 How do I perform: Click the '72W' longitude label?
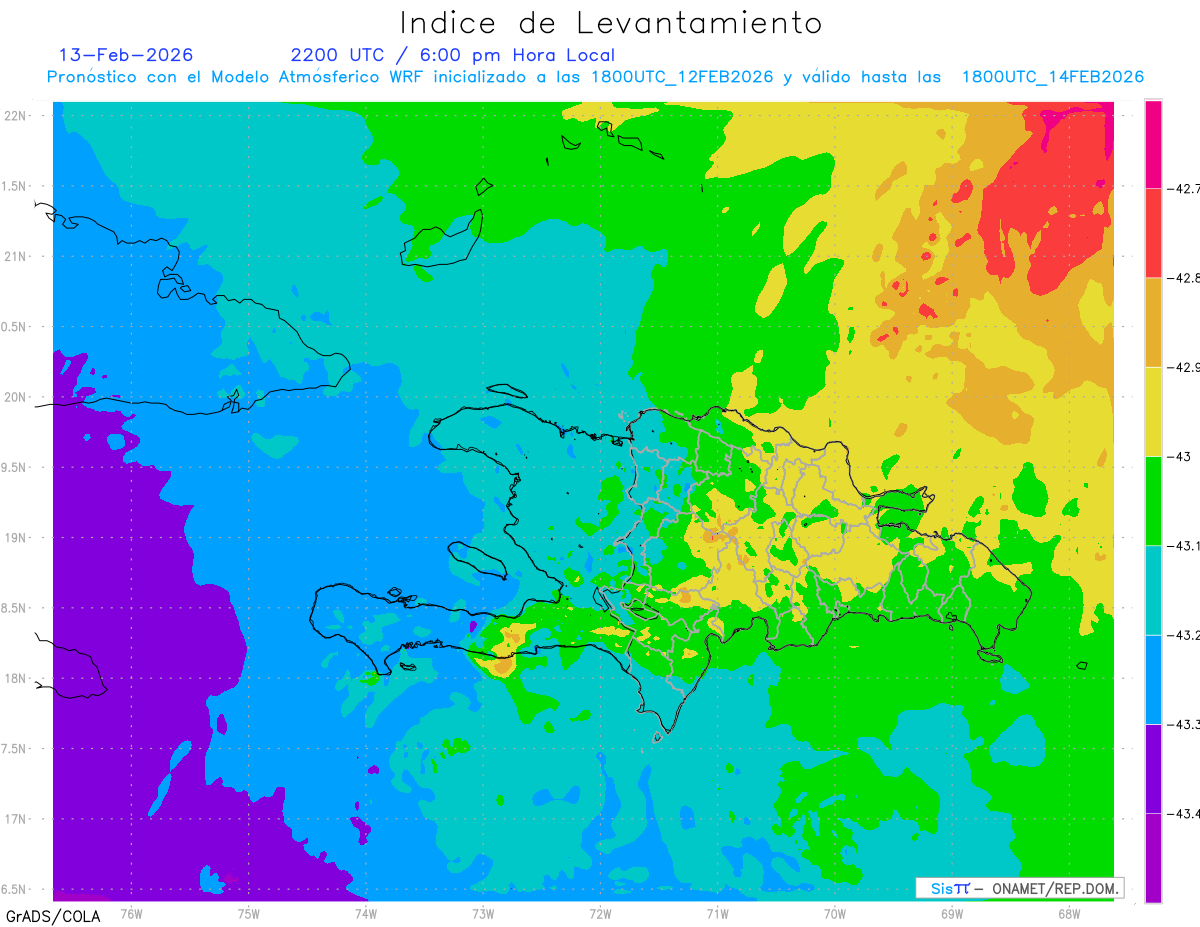tap(600, 914)
